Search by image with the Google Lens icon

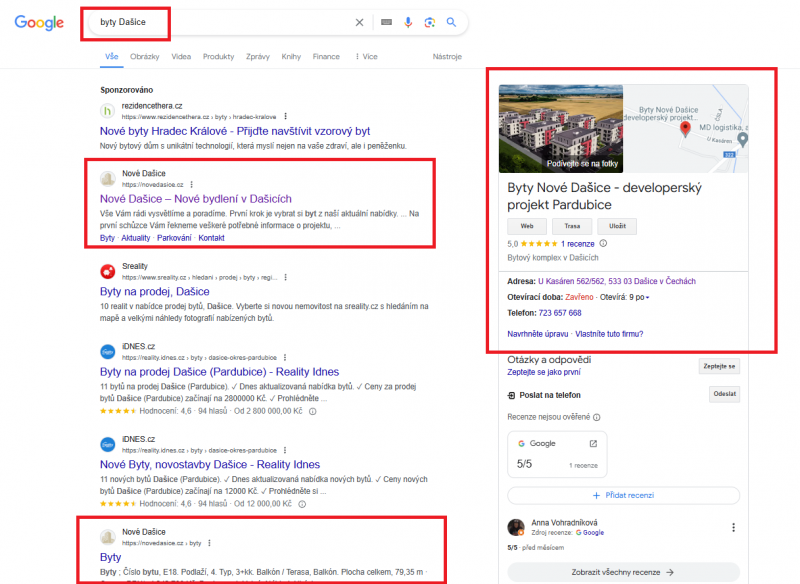click(430, 22)
